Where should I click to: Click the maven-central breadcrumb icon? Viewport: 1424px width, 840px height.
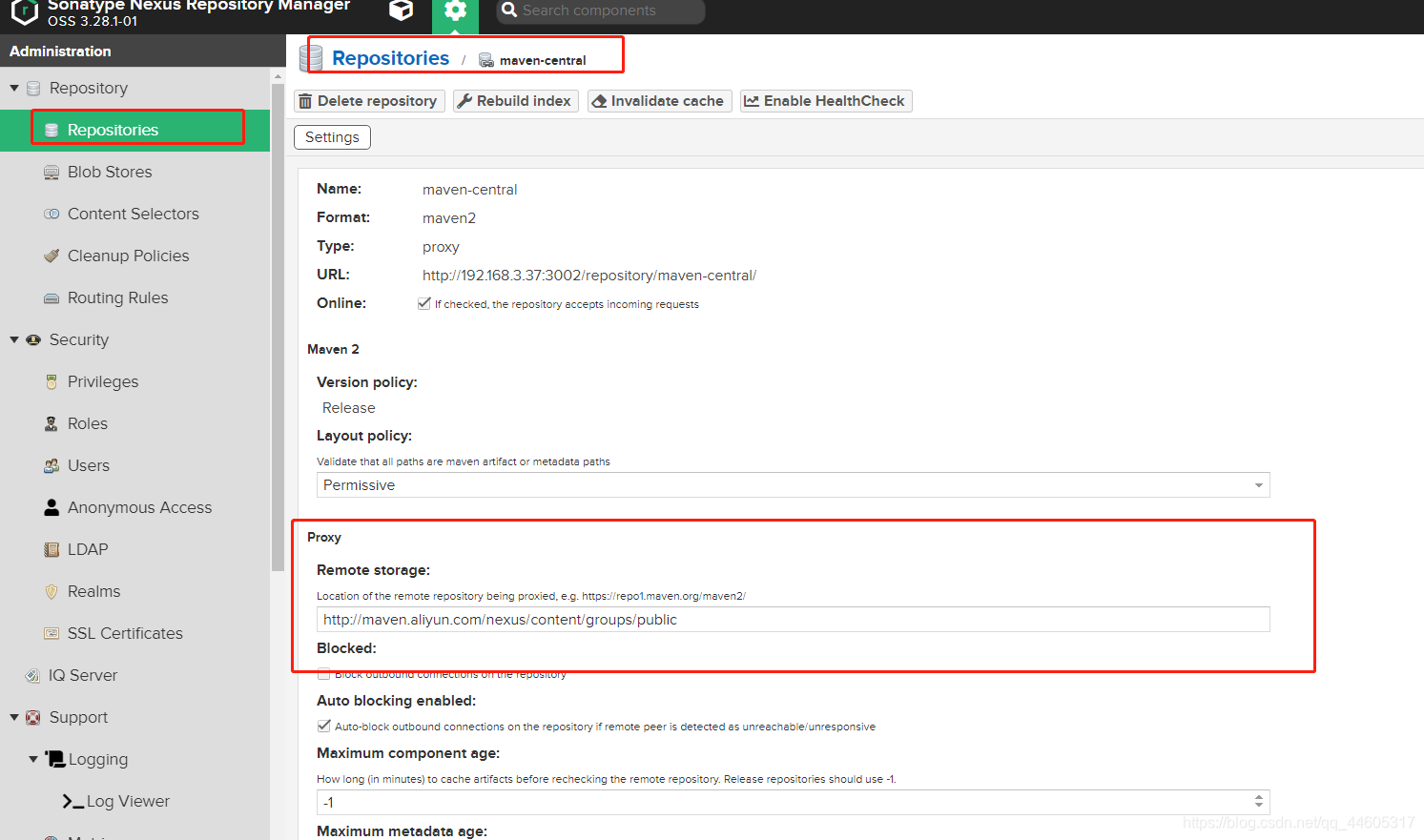click(486, 60)
